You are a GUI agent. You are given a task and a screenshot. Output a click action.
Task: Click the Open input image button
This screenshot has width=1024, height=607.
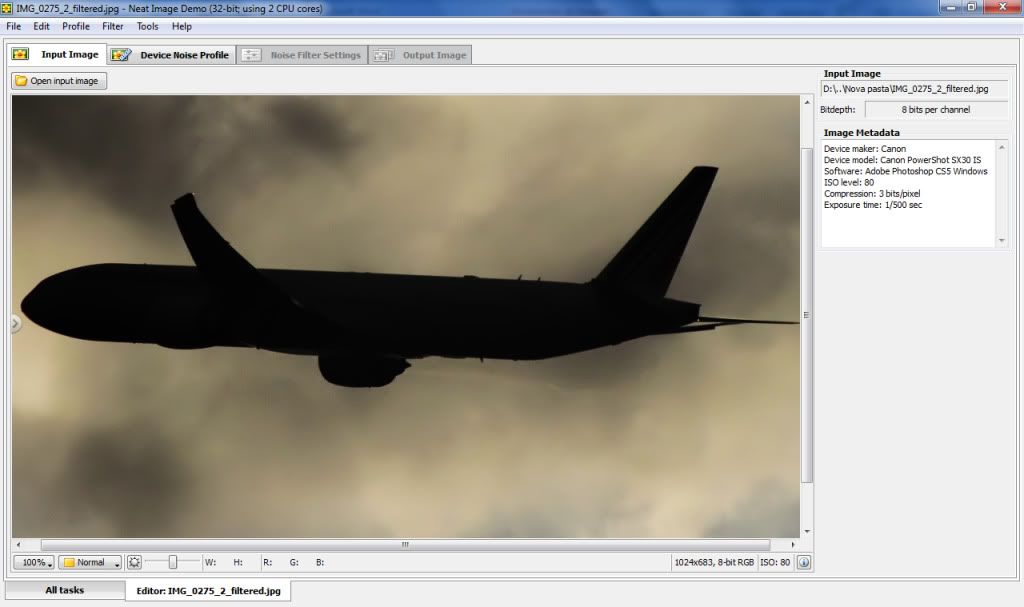[x=59, y=80]
